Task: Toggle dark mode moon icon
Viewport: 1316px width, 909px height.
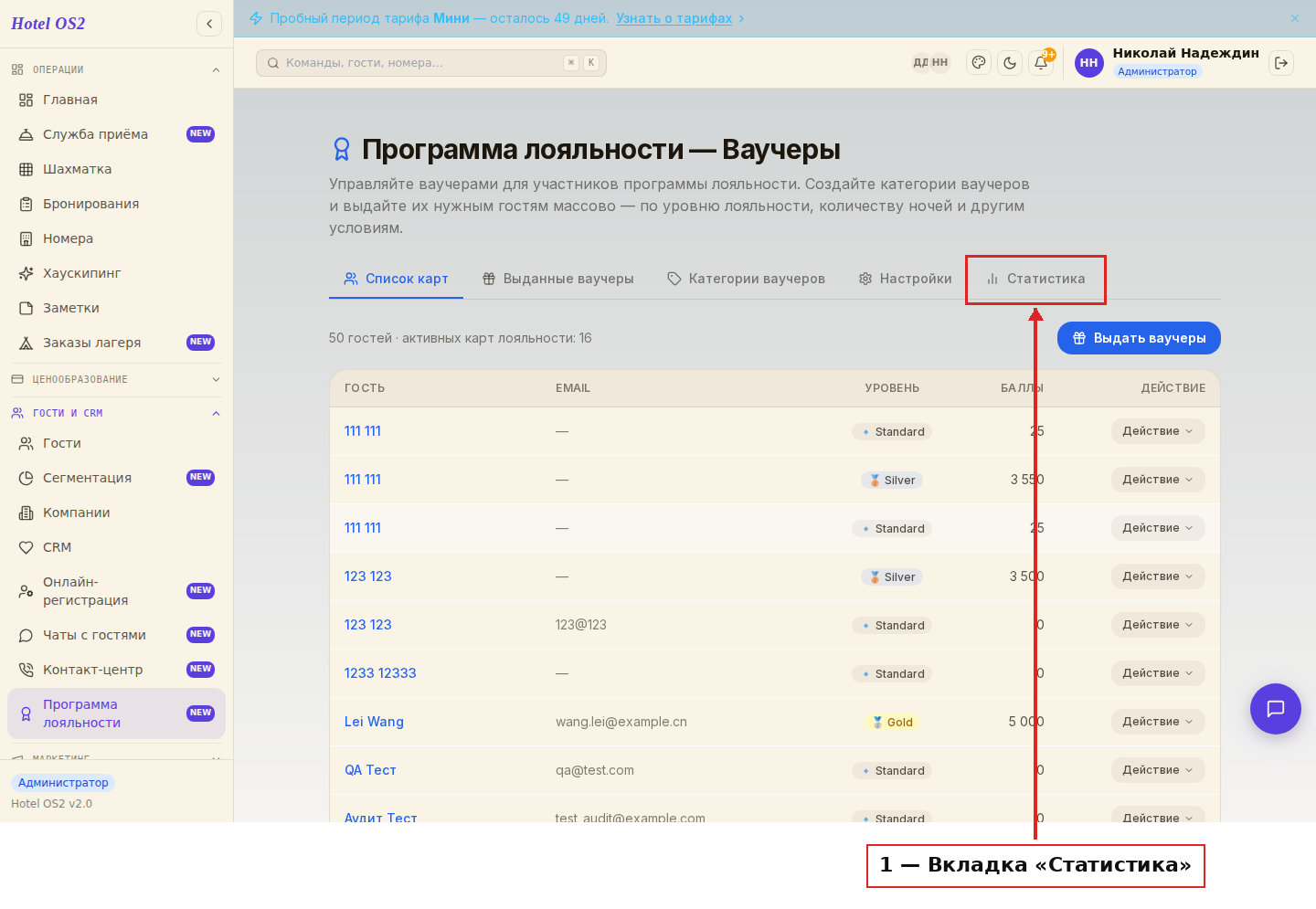Action: 1010,63
